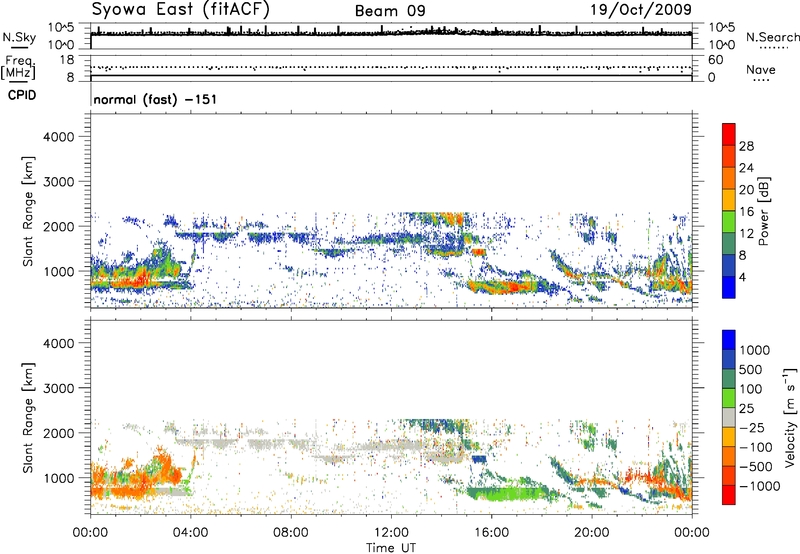Click '4000' on the power panel range axis
800x554 pixels.
pyautogui.click(x=59, y=137)
